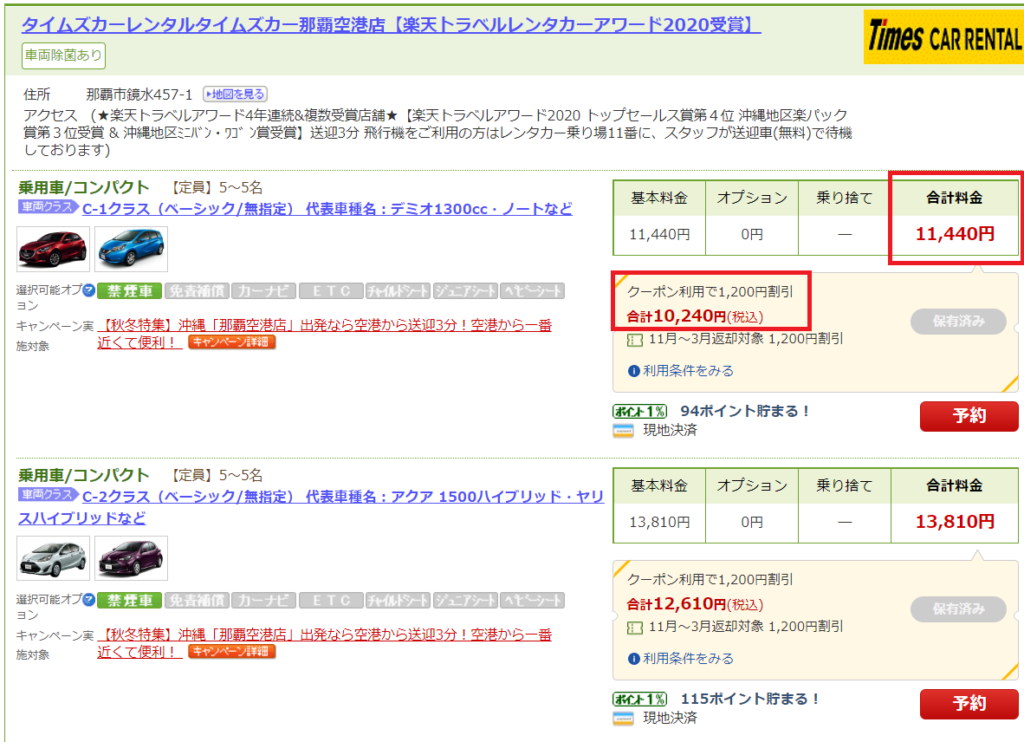Click the coupon ticket icon in C-2 coupon box
The height and width of the screenshot is (742, 1024).
coord(634,628)
